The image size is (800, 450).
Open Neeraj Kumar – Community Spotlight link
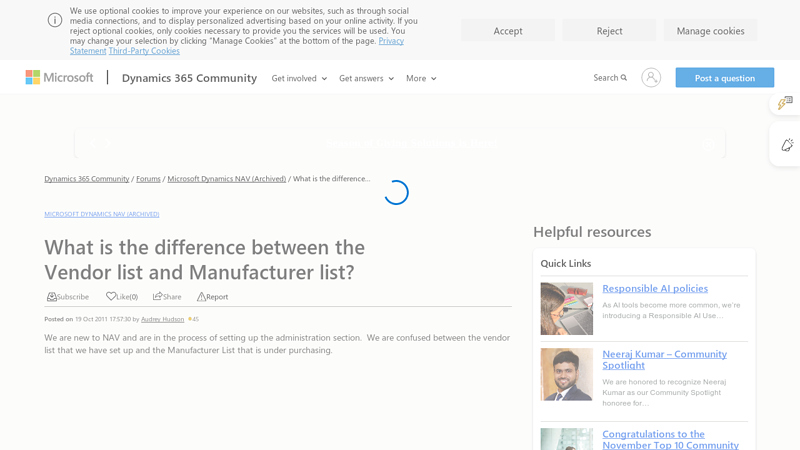pyautogui.click(x=664, y=360)
